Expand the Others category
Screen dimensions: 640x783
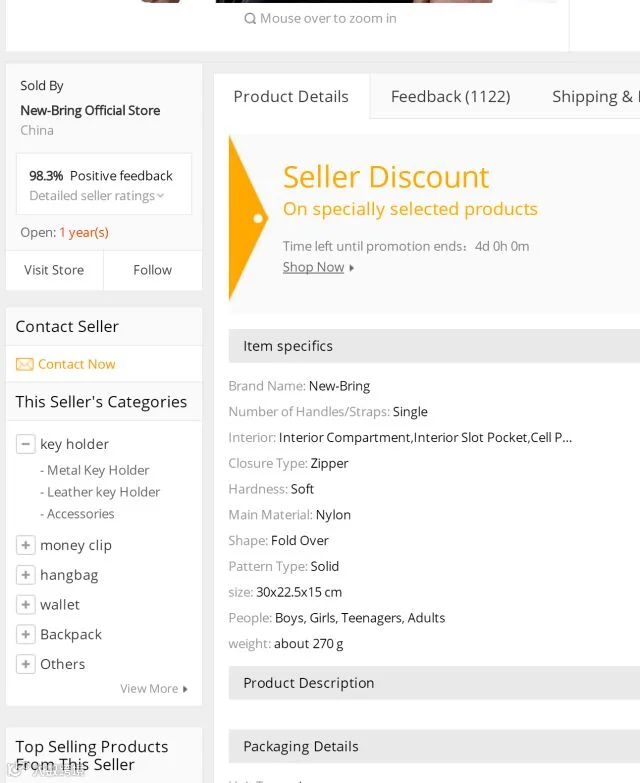pos(25,664)
